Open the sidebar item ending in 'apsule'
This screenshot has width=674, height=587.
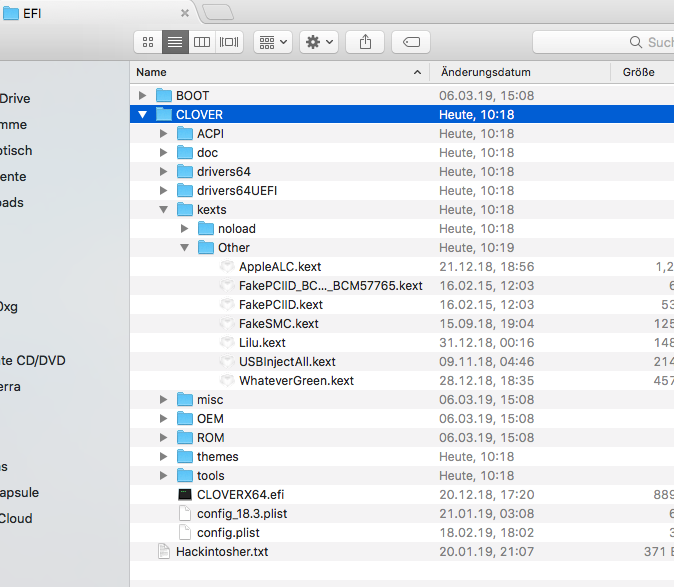(19, 492)
